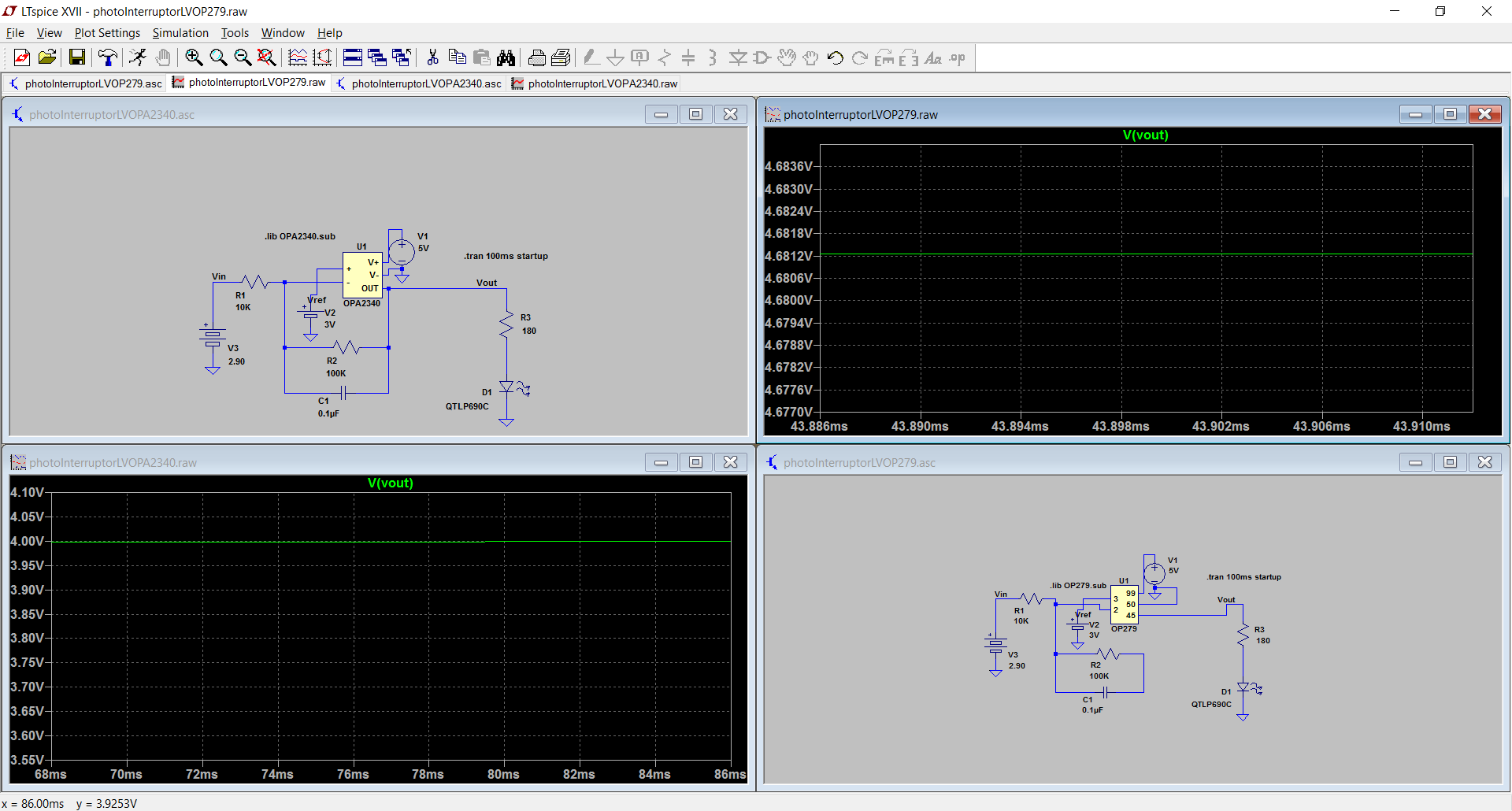Close the photoInterruptorLVOP279.raw plot window
1512x811 pixels.
coord(1484,114)
